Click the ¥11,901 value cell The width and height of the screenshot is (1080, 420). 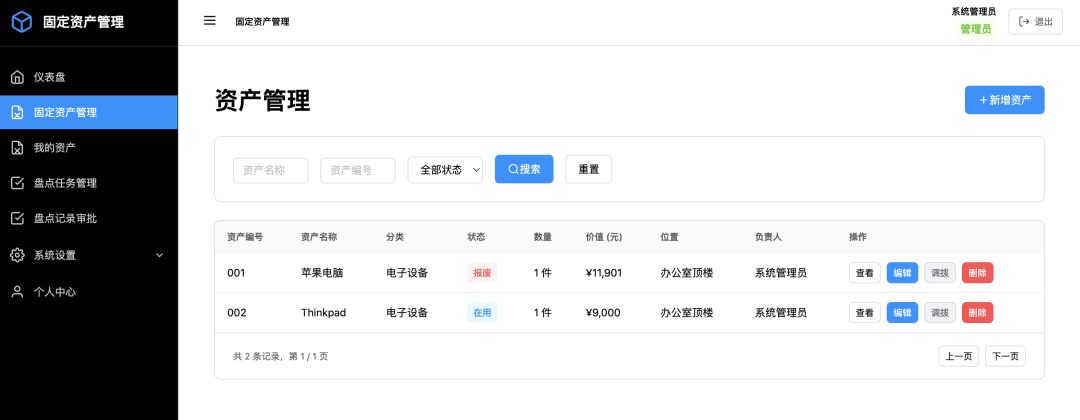pos(604,273)
